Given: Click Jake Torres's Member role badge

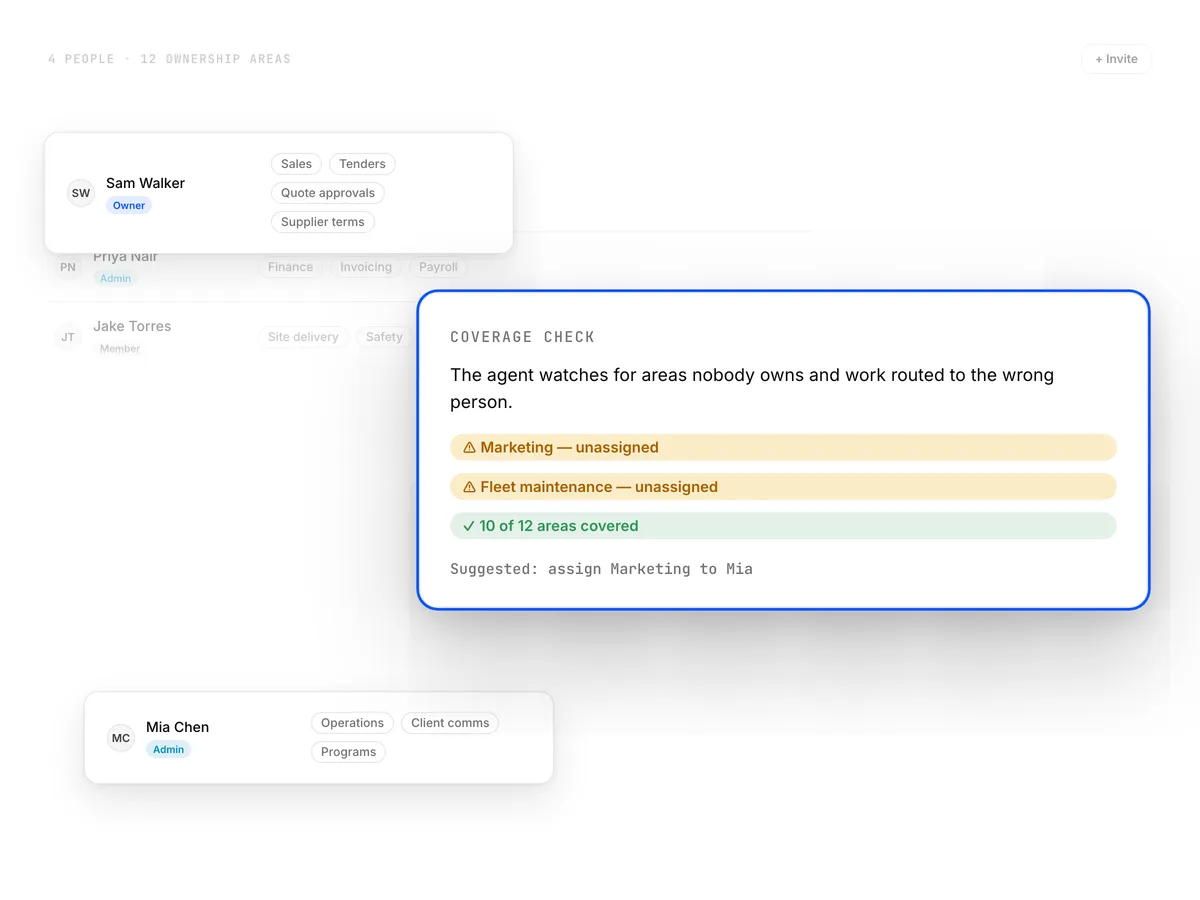Looking at the screenshot, I should (120, 349).
